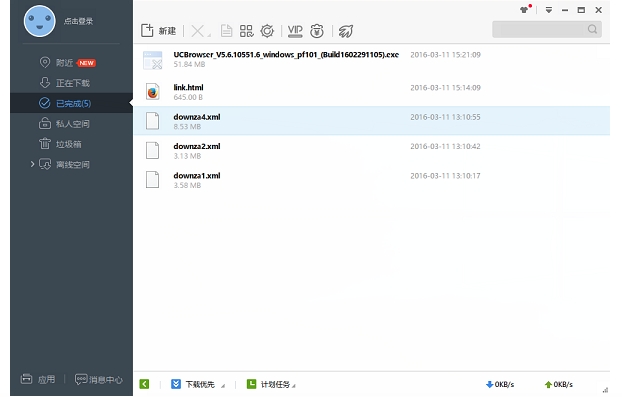Click the rocket speed-up icon

[x=346, y=31]
